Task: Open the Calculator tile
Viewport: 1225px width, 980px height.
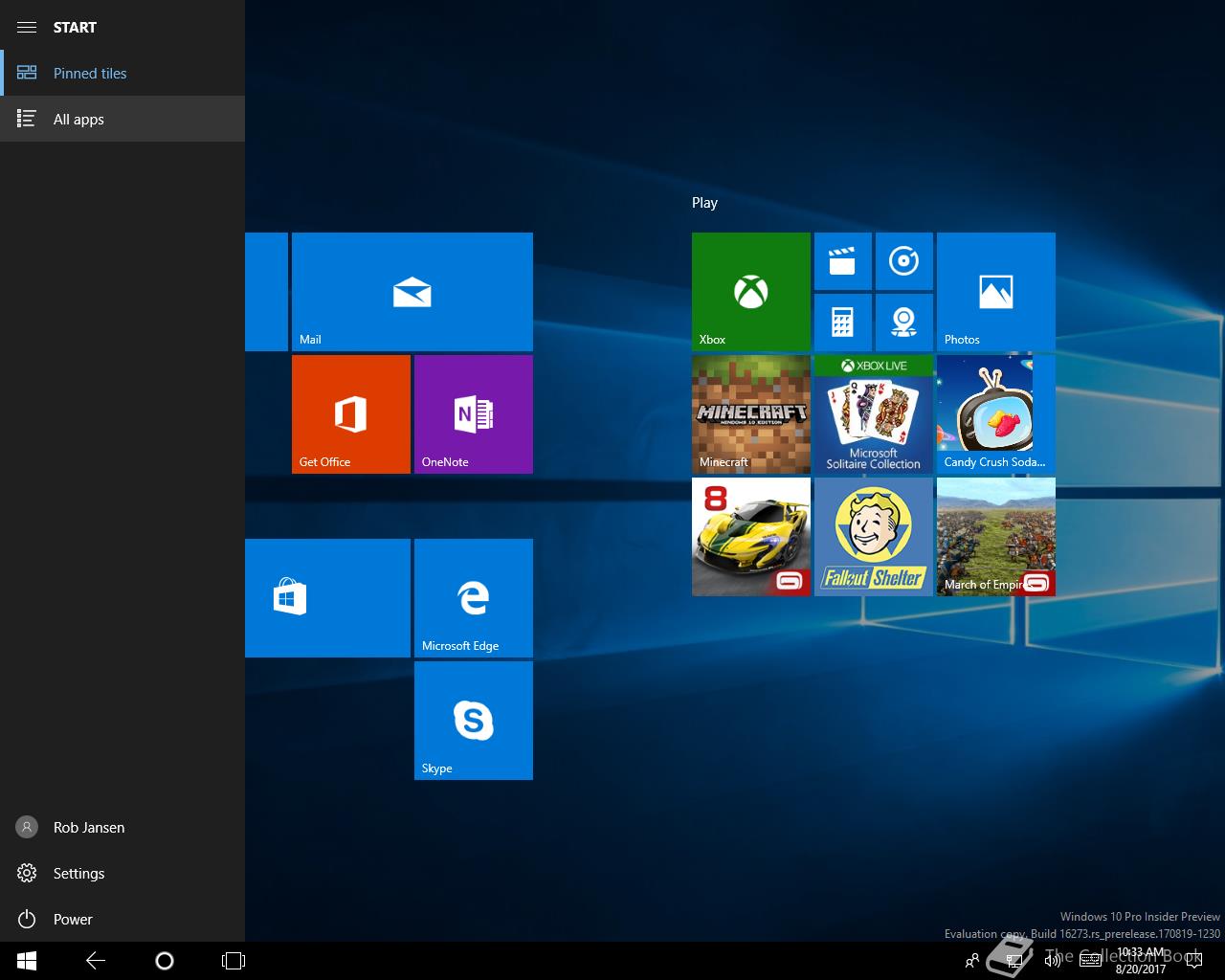Action: (842, 323)
